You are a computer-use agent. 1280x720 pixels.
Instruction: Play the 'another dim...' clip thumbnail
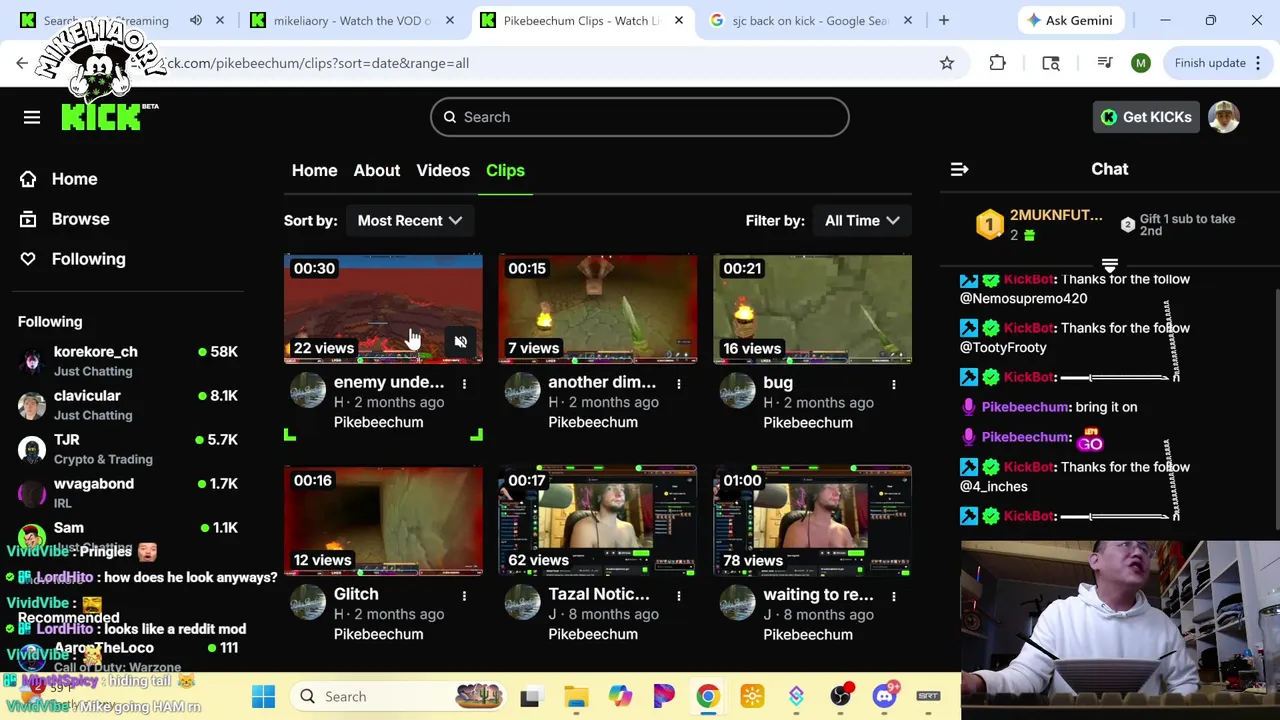coord(598,309)
